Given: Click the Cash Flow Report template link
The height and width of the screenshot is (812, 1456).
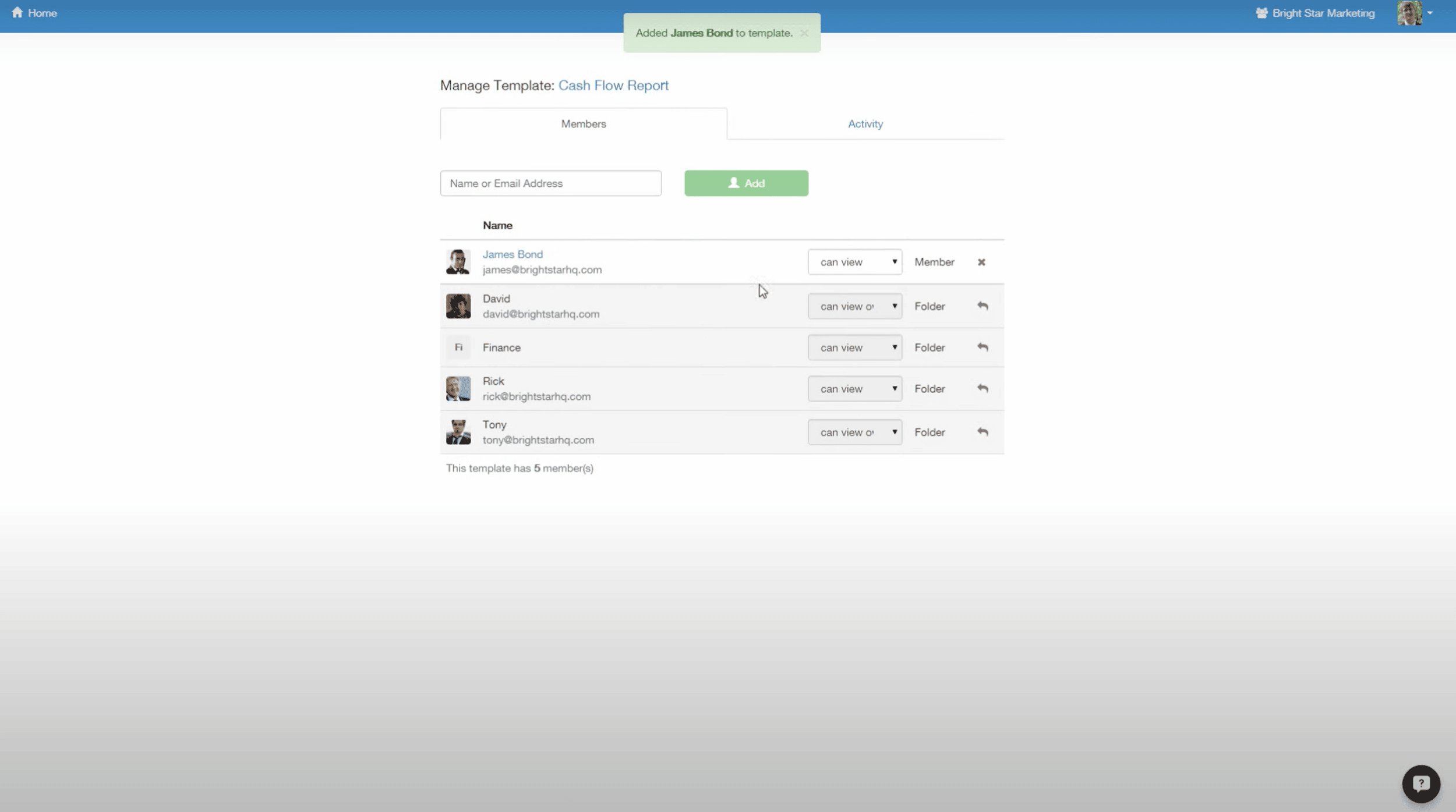Looking at the screenshot, I should (x=613, y=85).
